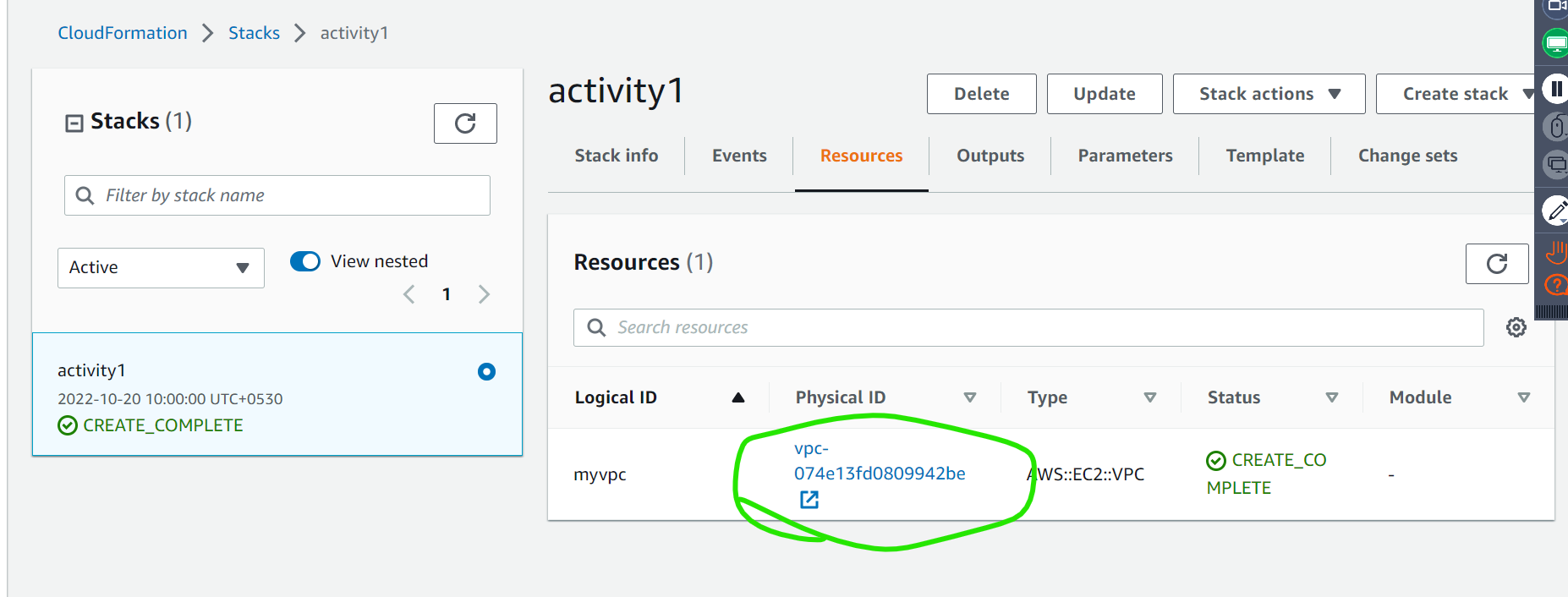Click the Update stack button
Screen dimensions: 1568x597
(1105, 94)
